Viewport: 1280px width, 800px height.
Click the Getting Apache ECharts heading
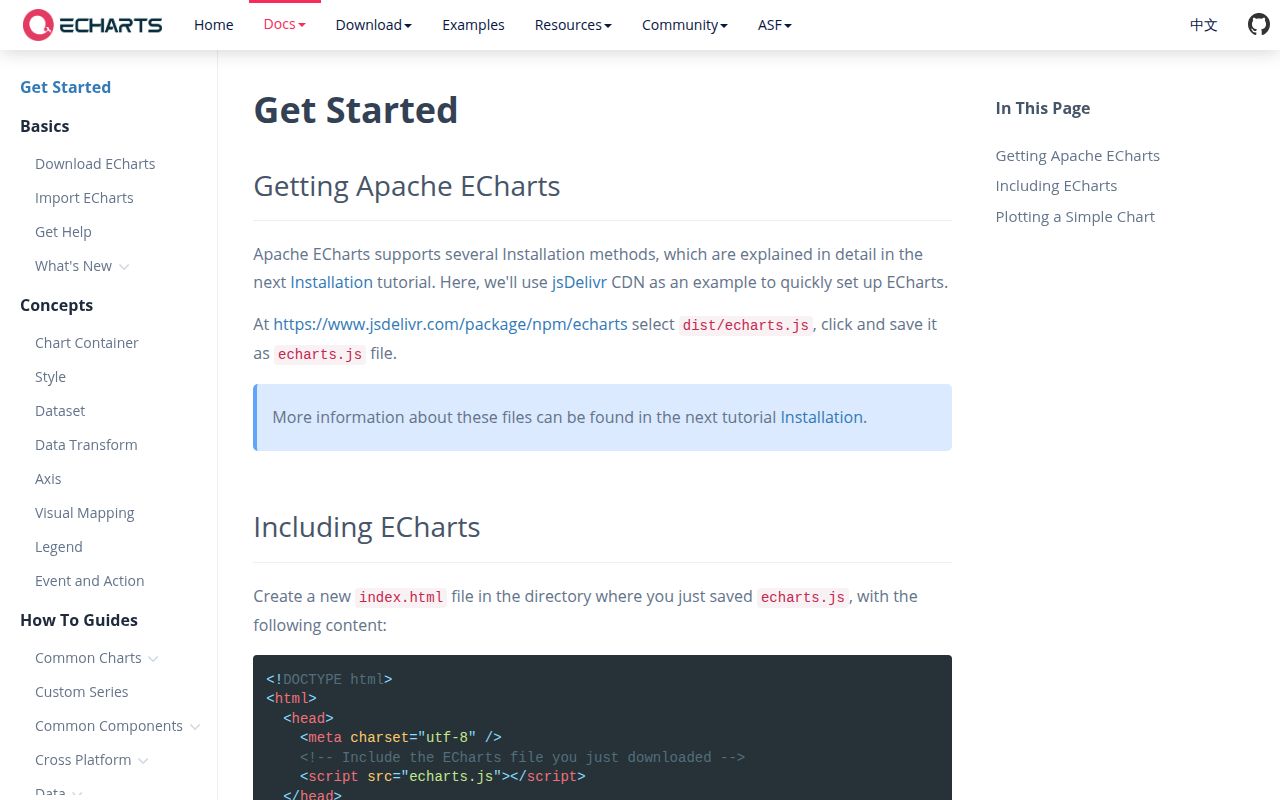click(x=407, y=186)
